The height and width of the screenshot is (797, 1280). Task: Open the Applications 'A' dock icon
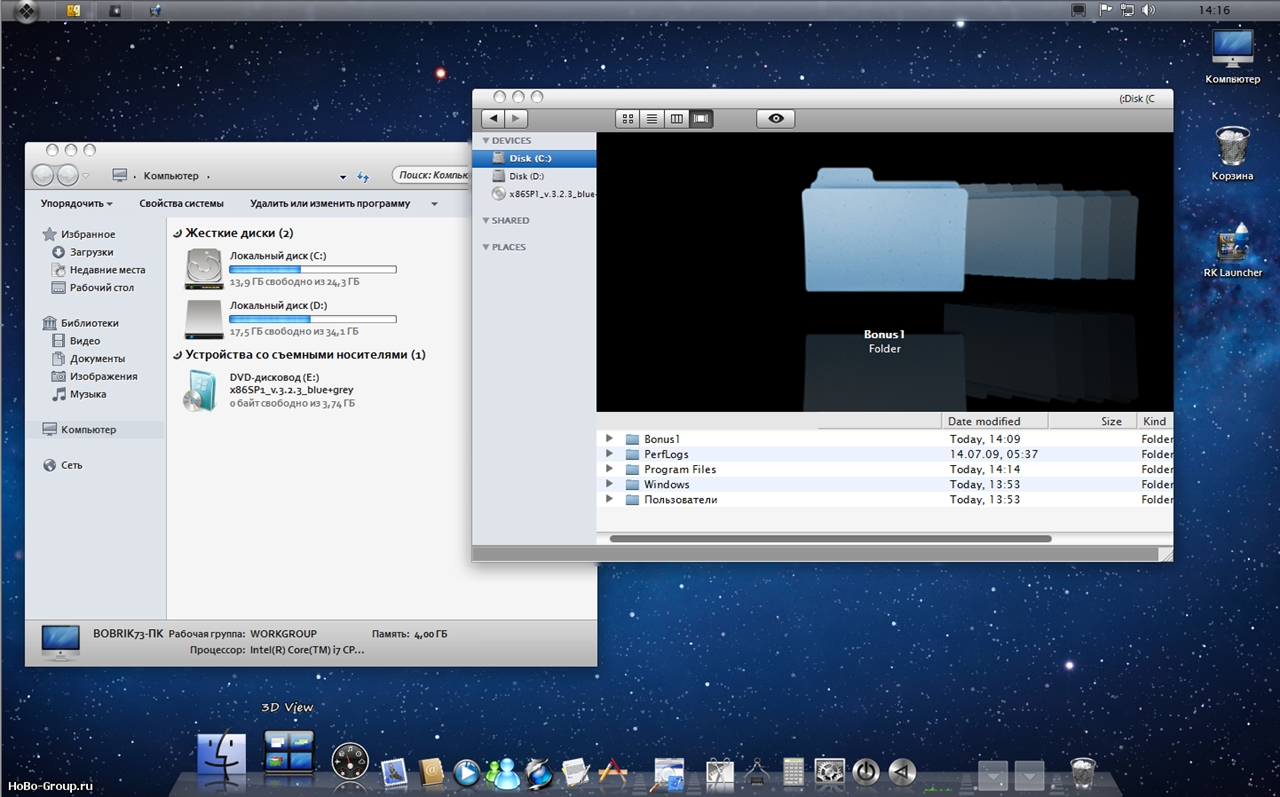coord(612,771)
